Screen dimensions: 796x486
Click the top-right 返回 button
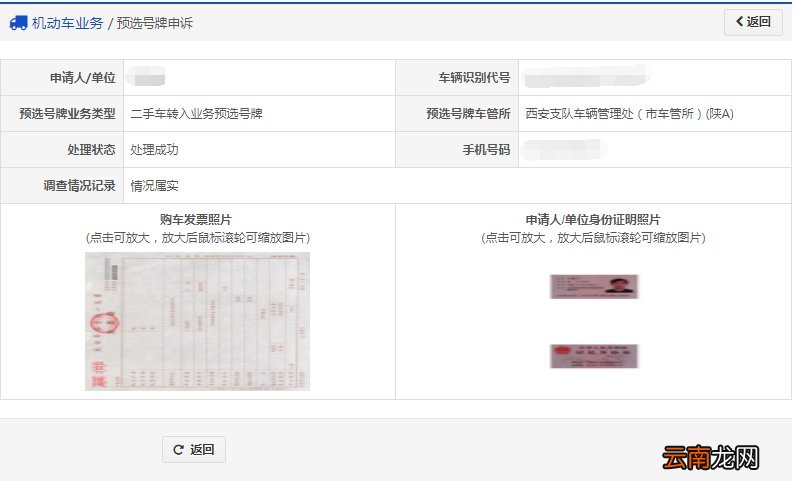[x=753, y=22]
